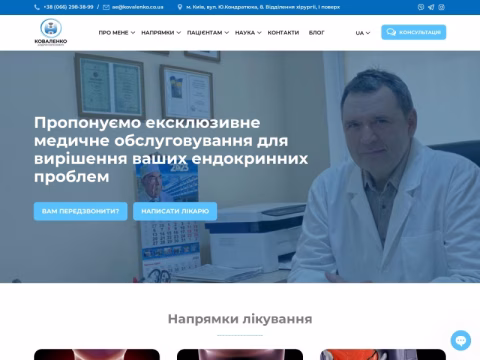Open the floating chat bubble widget

(461, 340)
